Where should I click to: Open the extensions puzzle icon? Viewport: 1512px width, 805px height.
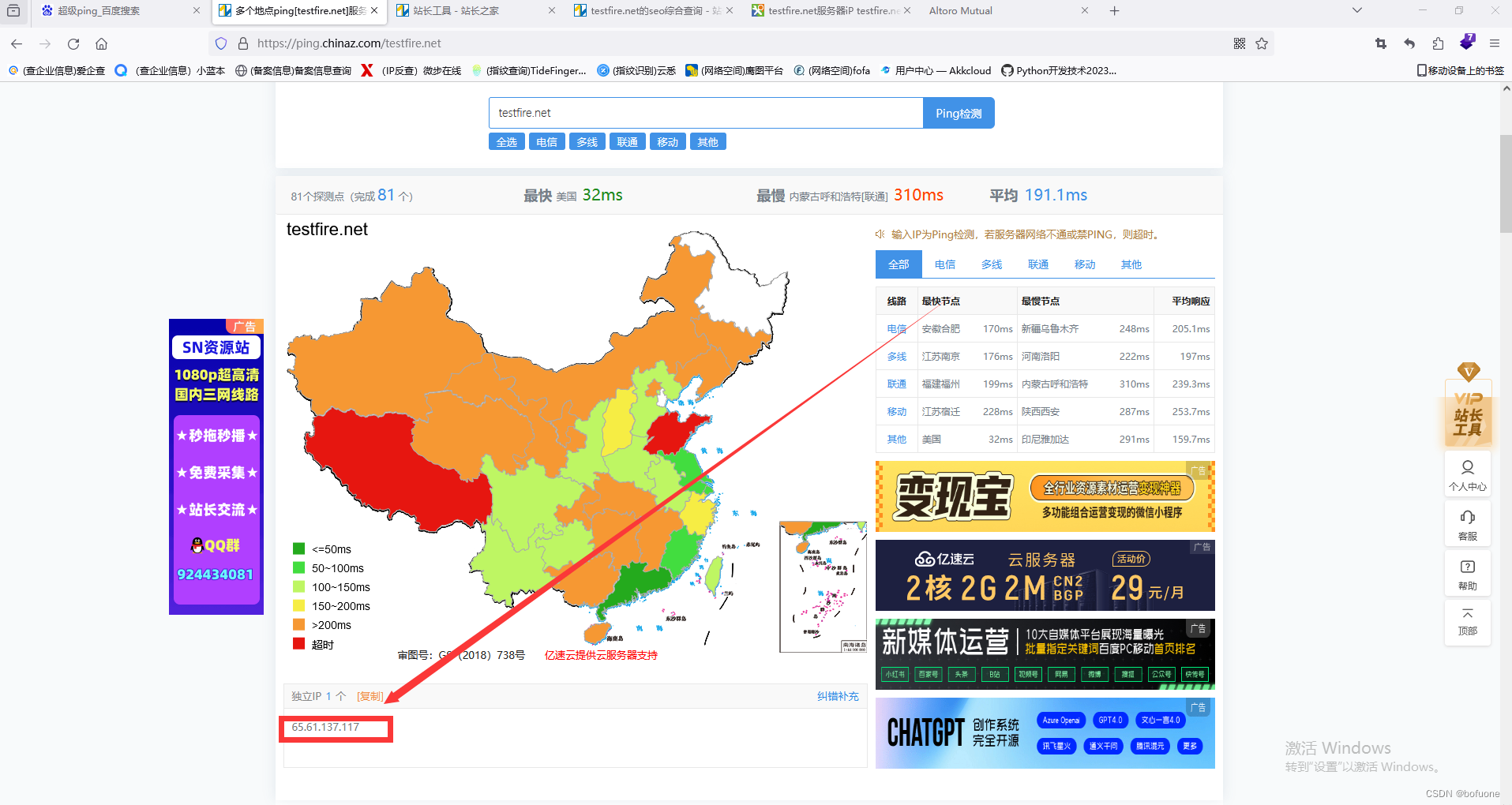1438,43
